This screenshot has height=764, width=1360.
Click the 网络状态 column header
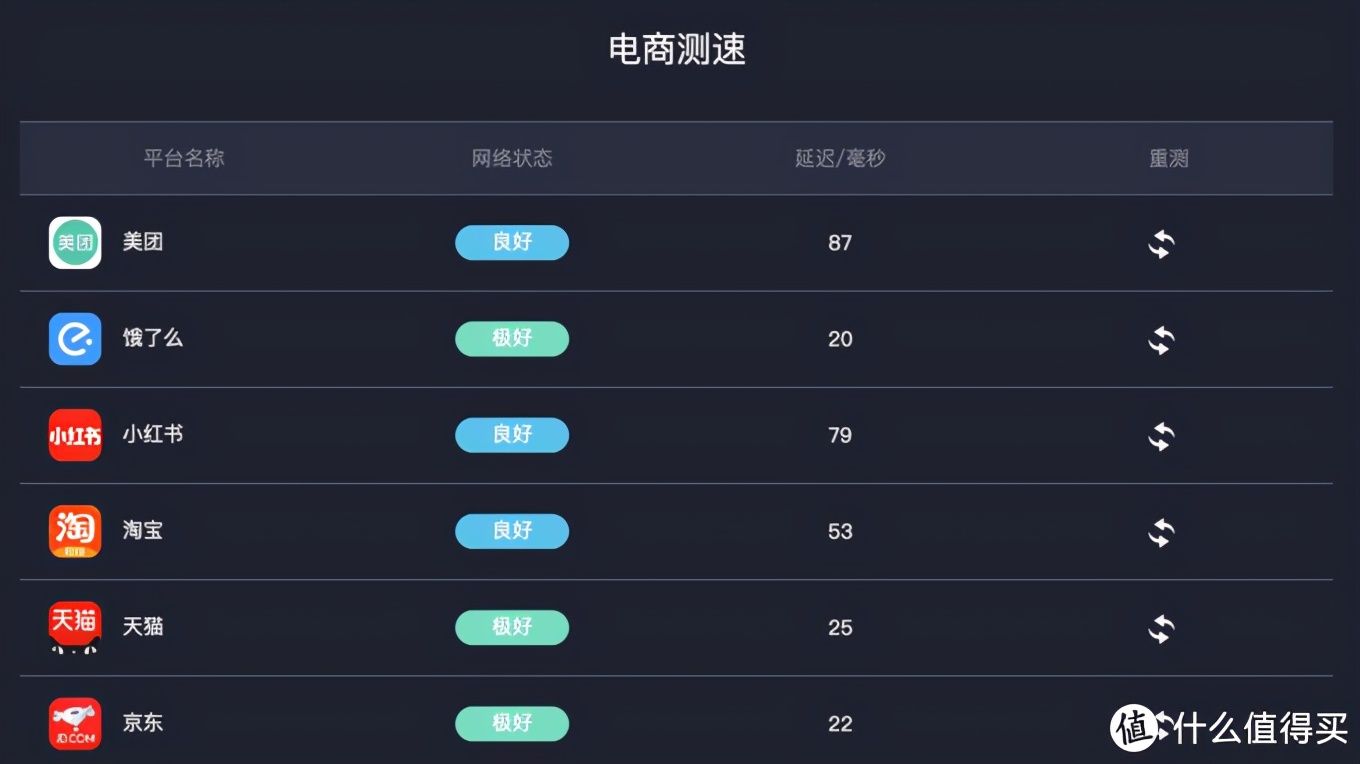pos(512,158)
